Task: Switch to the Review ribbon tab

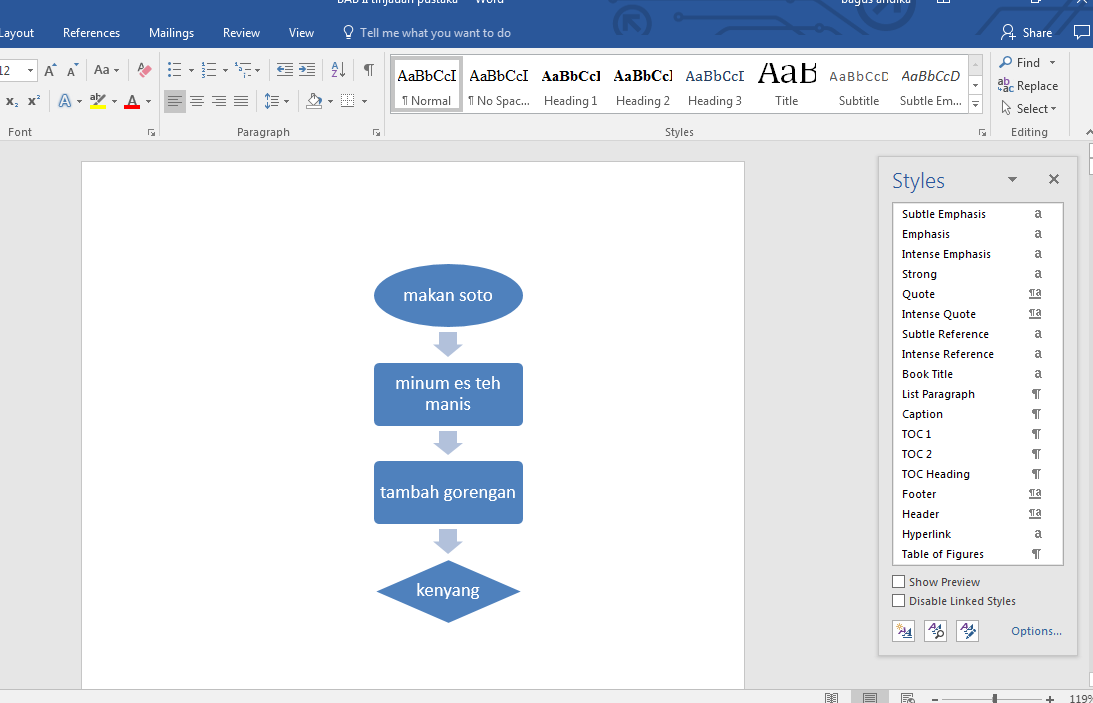Action: (x=241, y=32)
